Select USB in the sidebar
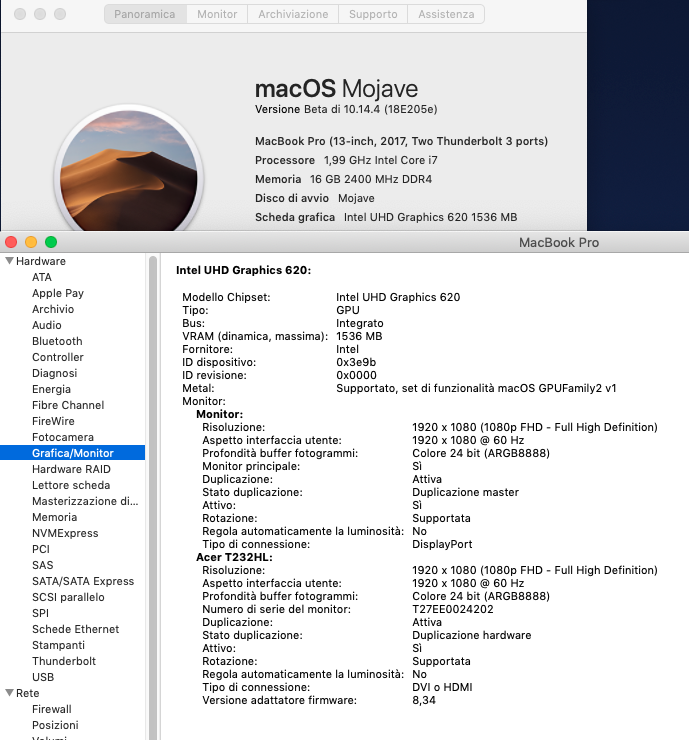 [43, 677]
